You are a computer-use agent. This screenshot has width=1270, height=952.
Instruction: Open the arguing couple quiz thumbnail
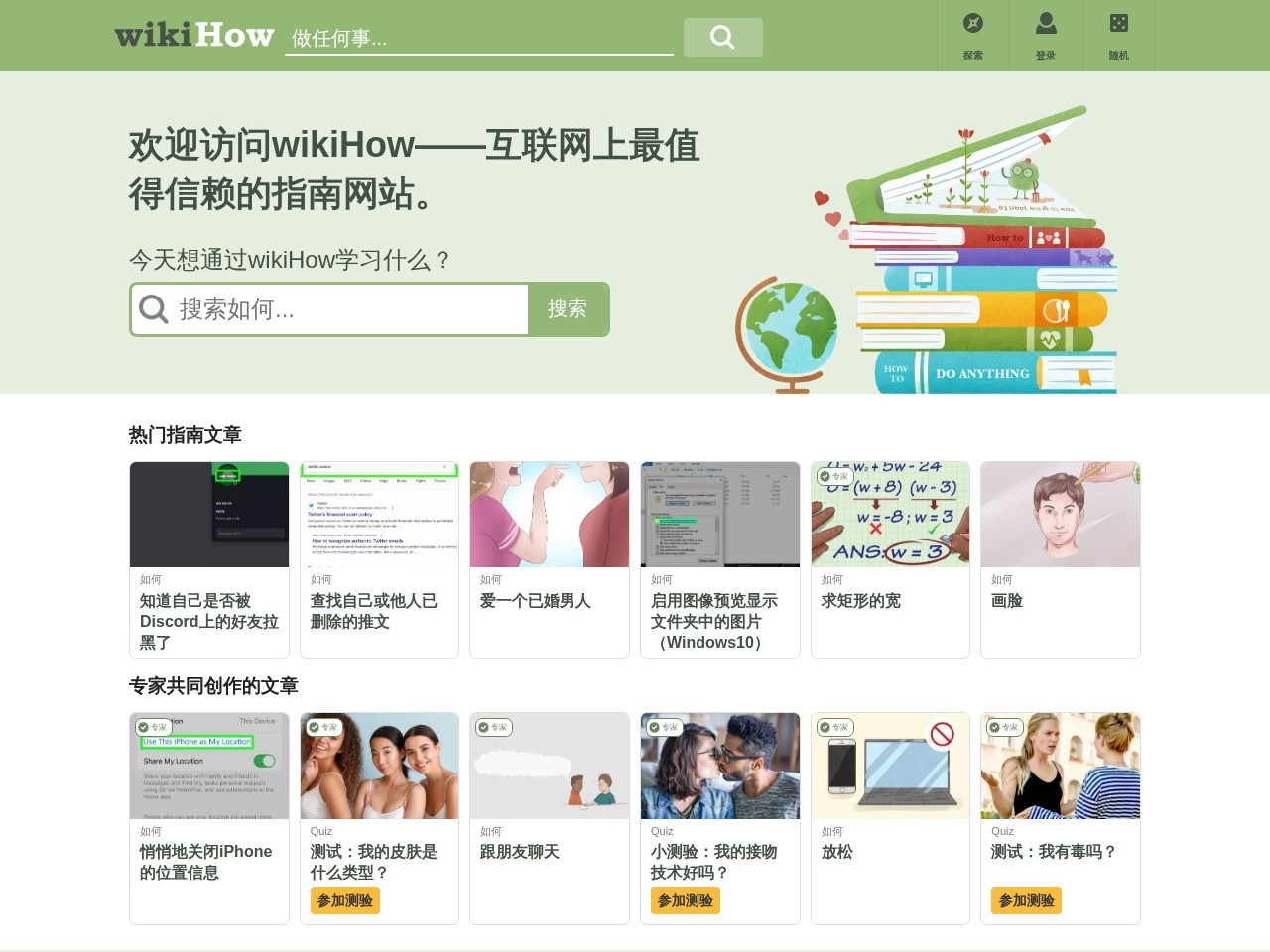click(1061, 766)
